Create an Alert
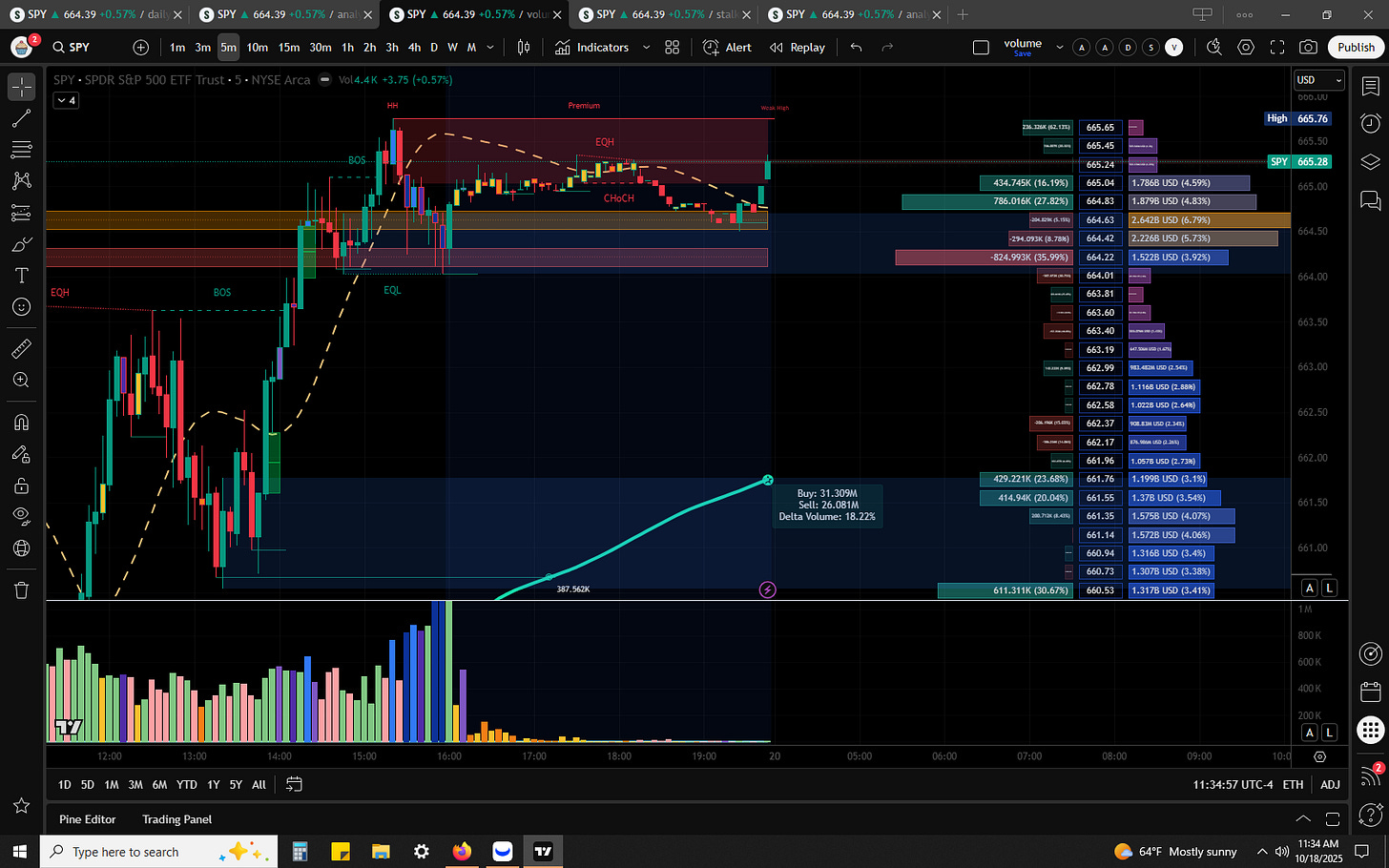The width and height of the screenshot is (1389, 868). tap(727, 47)
